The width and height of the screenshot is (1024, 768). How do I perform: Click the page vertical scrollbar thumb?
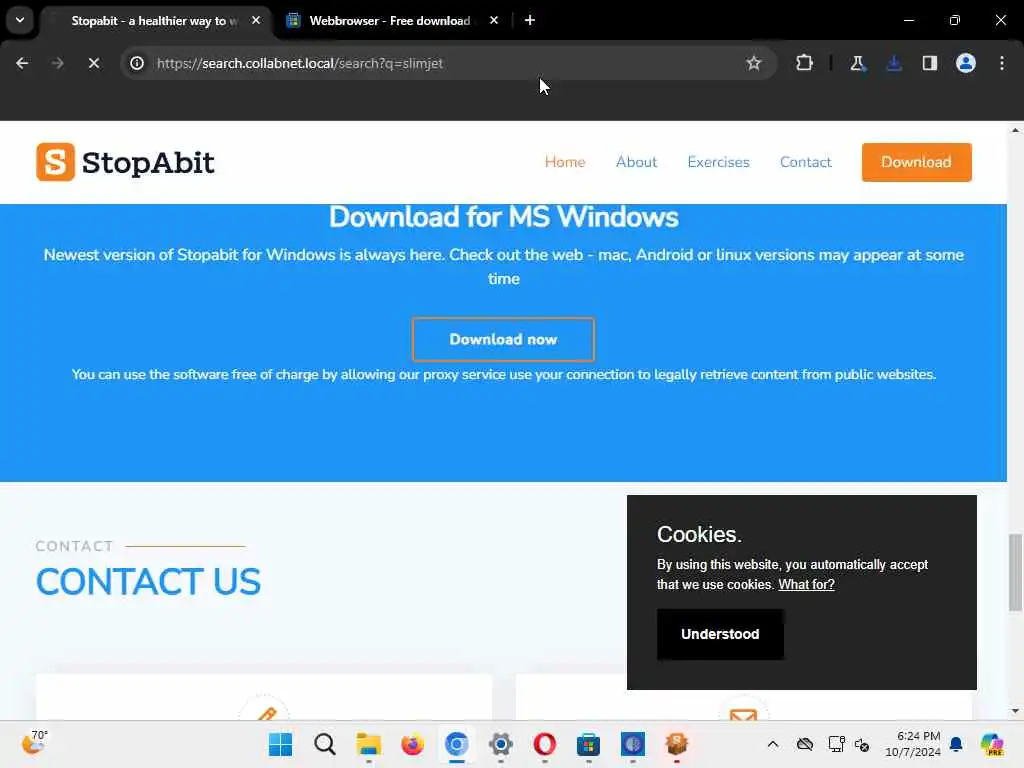(x=1015, y=573)
